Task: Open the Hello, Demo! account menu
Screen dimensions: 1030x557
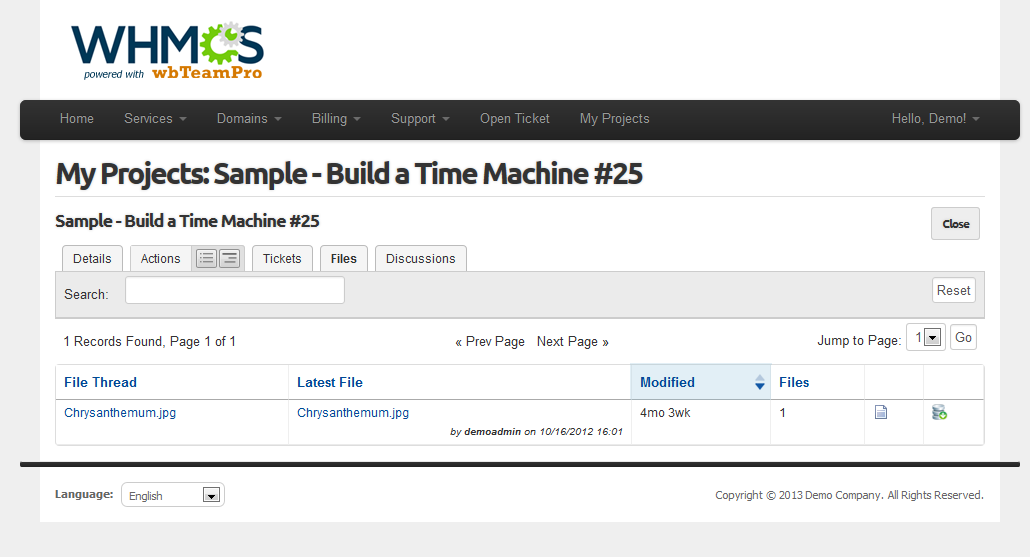Action: pos(935,119)
